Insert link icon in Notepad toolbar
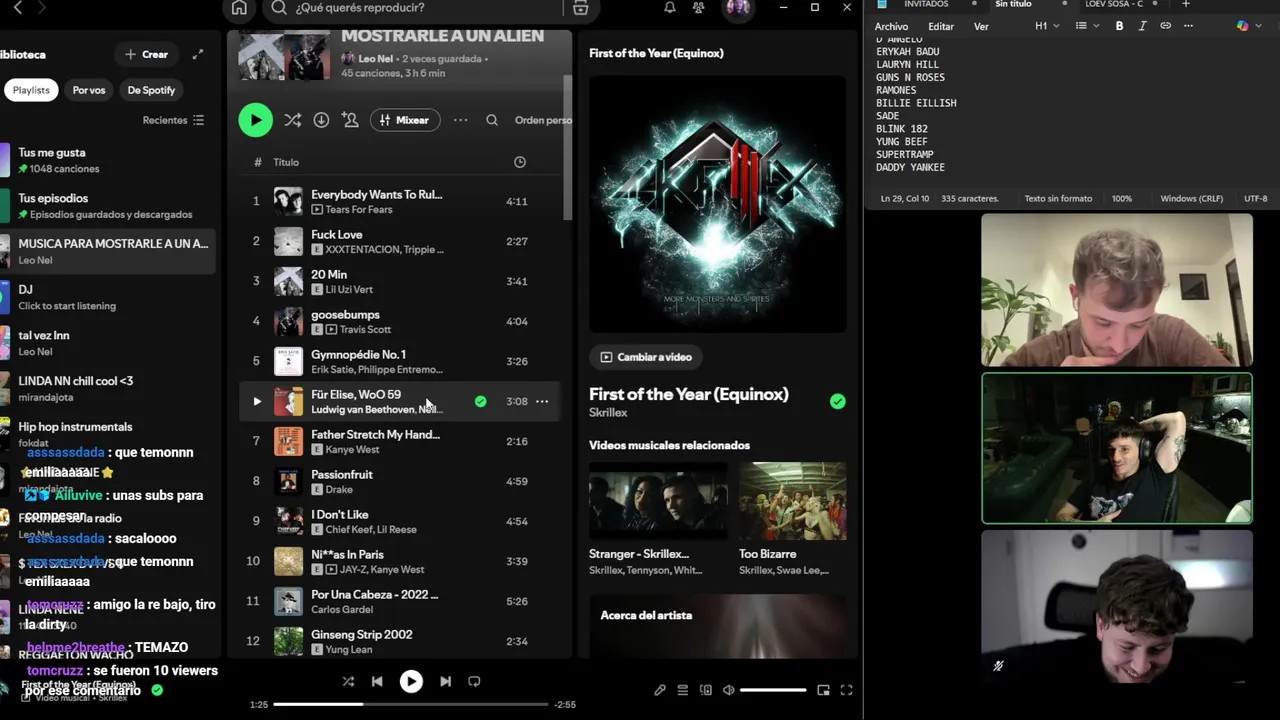This screenshot has height=720, width=1280. tap(1165, 26)
